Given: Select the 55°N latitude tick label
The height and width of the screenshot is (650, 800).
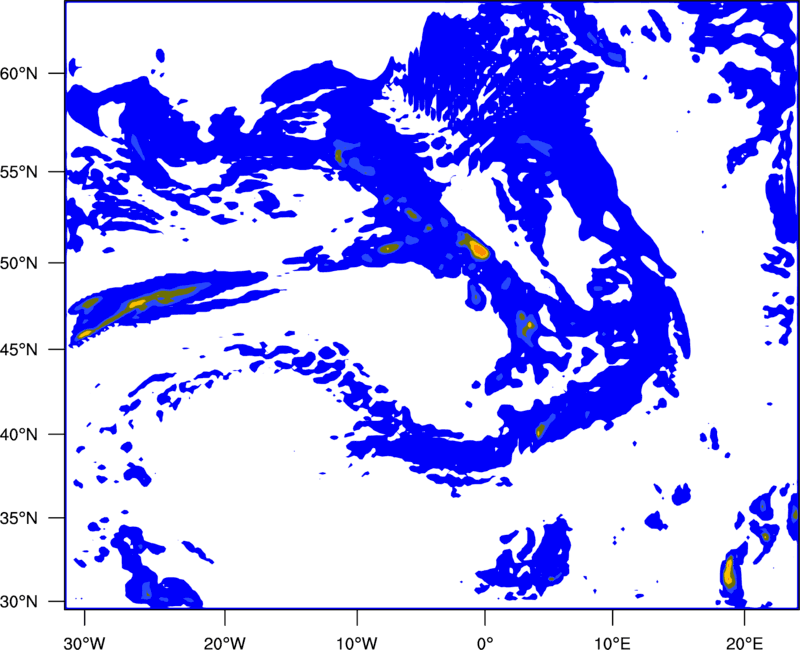Looking at the screenshot, I should (x=19, y=172).
